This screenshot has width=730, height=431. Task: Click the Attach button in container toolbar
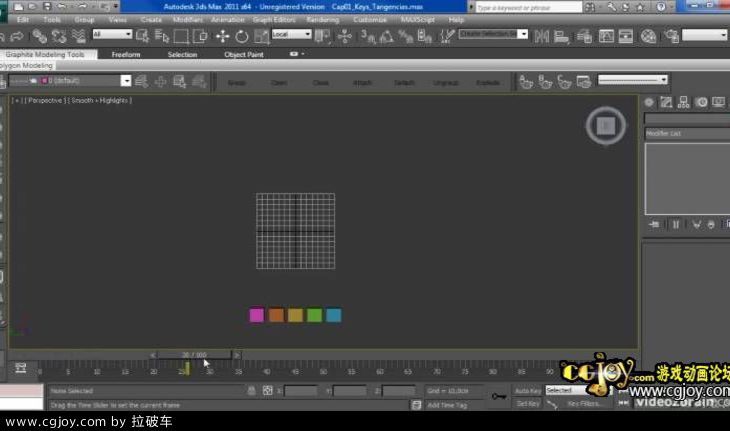click(x=362, y=83)
